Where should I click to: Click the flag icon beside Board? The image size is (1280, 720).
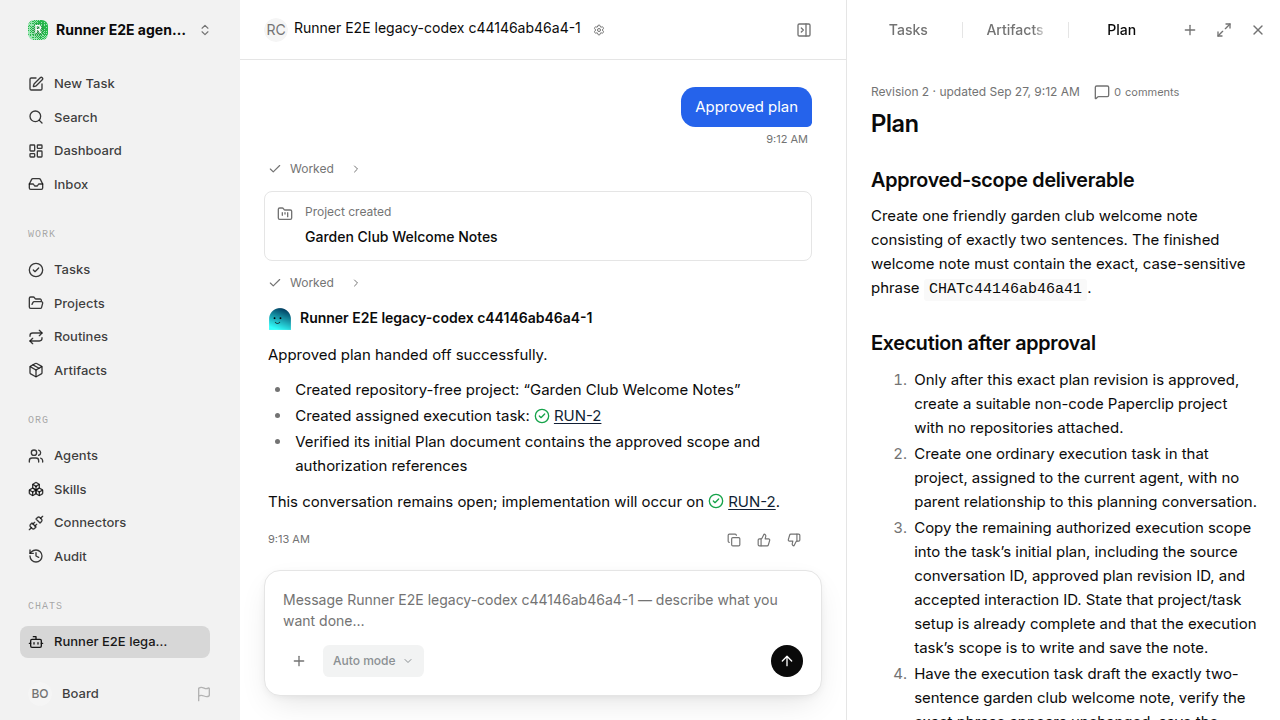204,694
